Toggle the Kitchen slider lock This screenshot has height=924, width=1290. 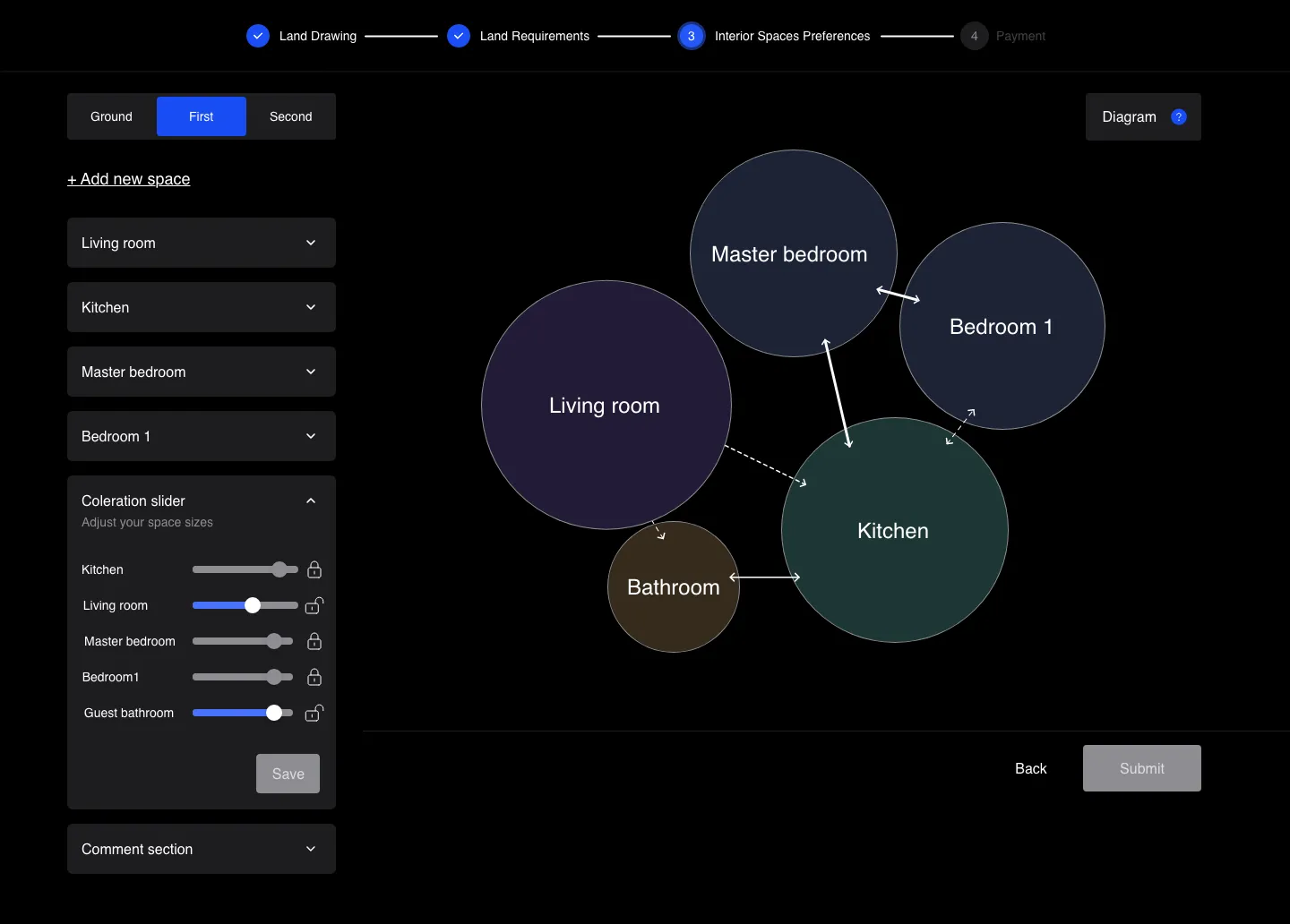click(x=314, y=570)
